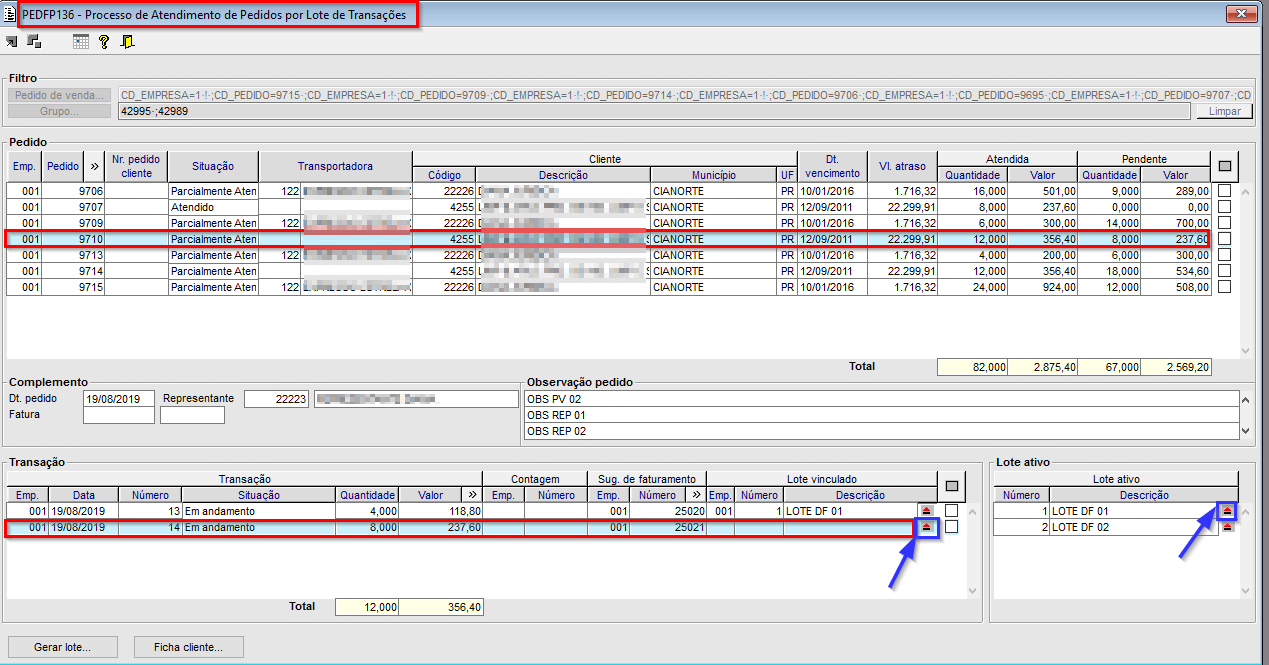The image size is (1269, 665).
Task: Expand columns with » next to Pedido header
Action: click(x=94, y=166)
